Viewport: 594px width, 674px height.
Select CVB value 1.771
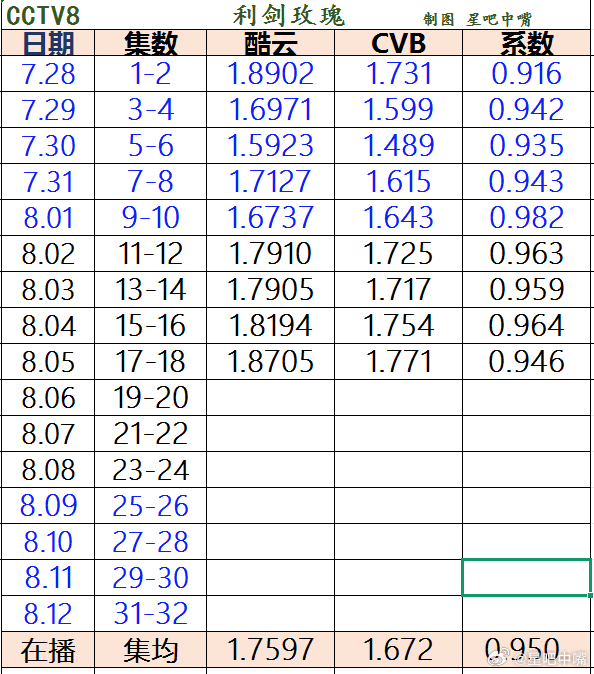coord(398,361)
